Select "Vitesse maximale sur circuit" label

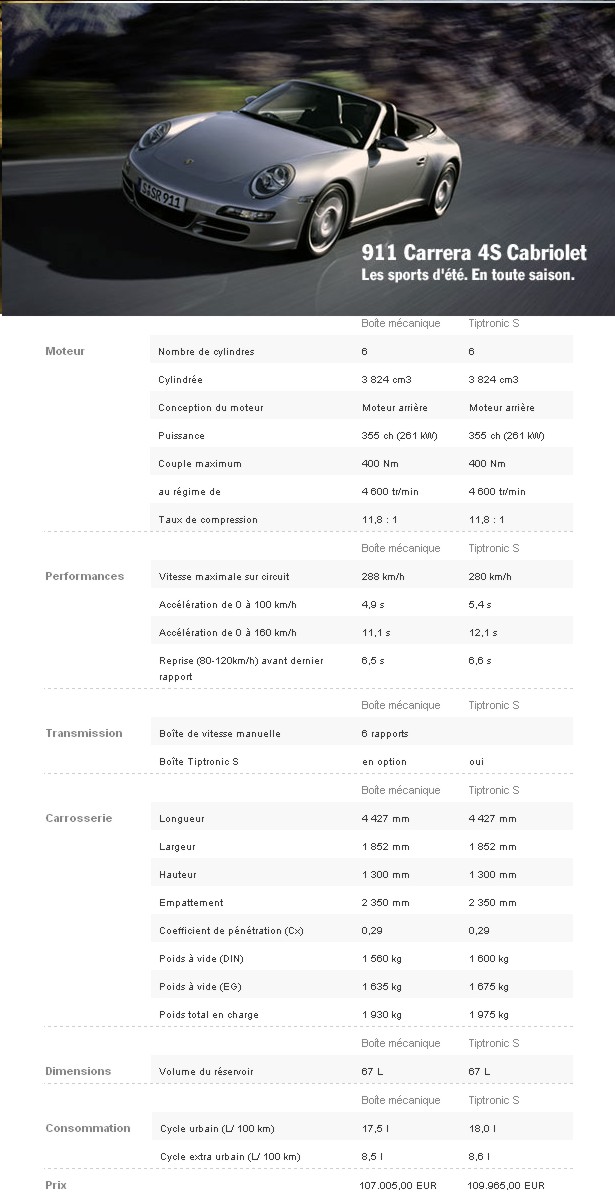pos(224,577)
